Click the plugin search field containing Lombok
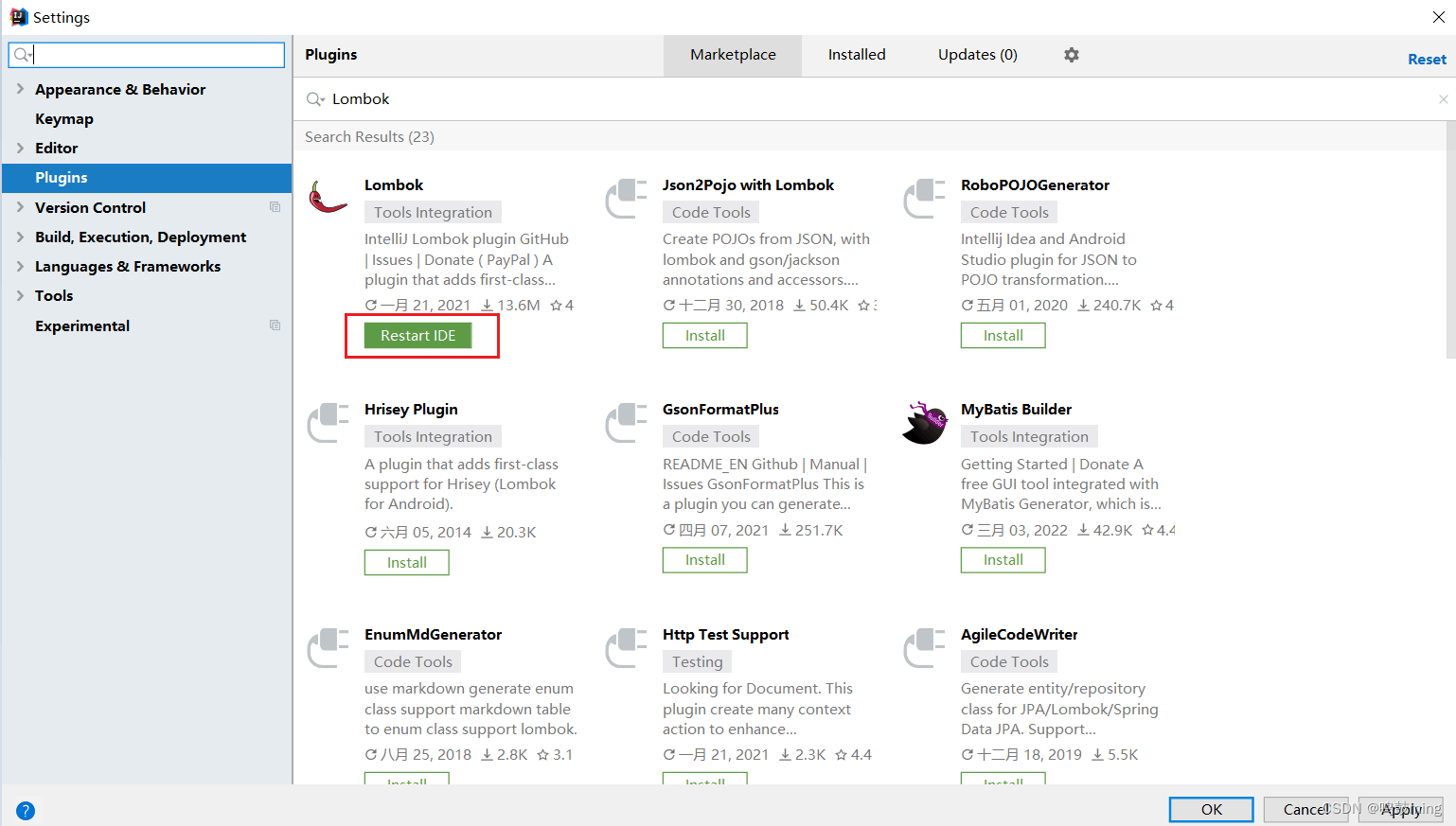 pyautogui.click(x=875, y=99)
